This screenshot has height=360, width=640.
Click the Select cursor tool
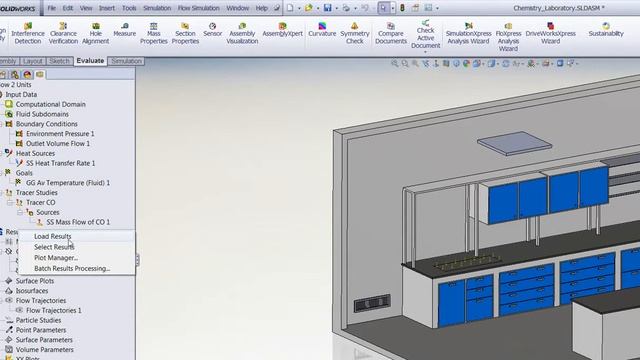[x=383, y=8]
